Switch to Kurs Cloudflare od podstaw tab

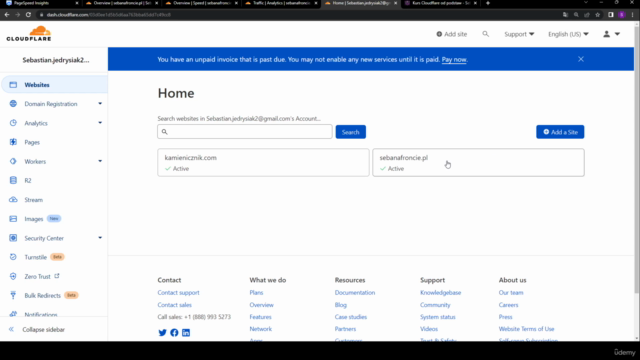[440, 3]
